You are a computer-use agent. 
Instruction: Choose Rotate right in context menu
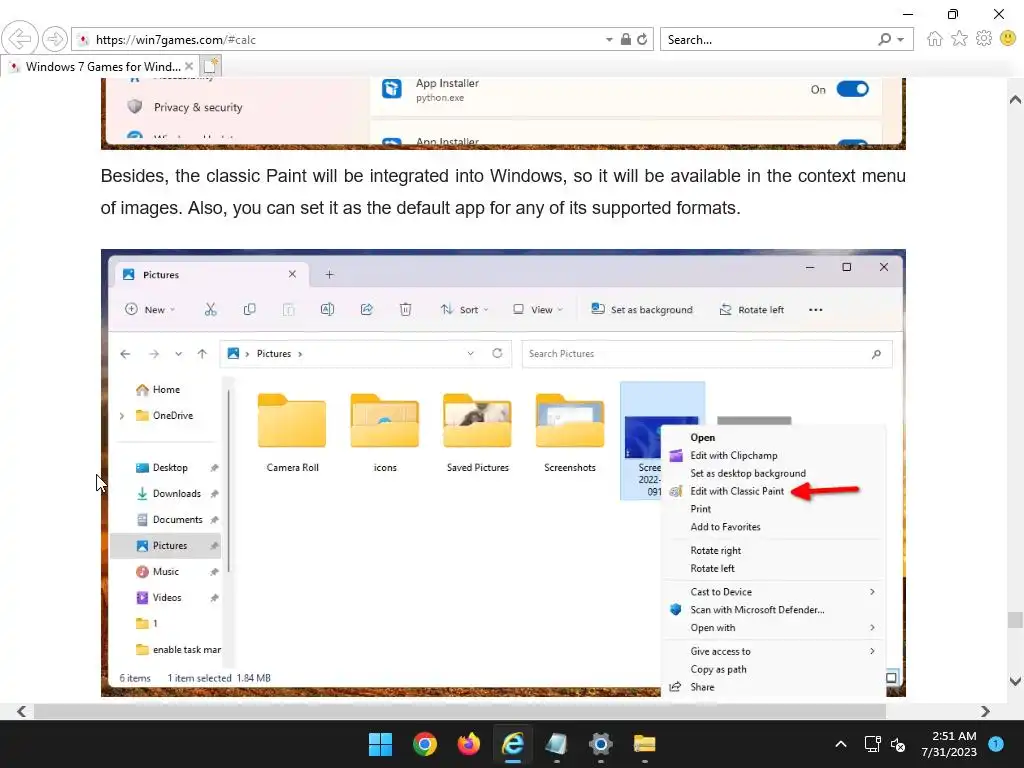coord(715,551)
